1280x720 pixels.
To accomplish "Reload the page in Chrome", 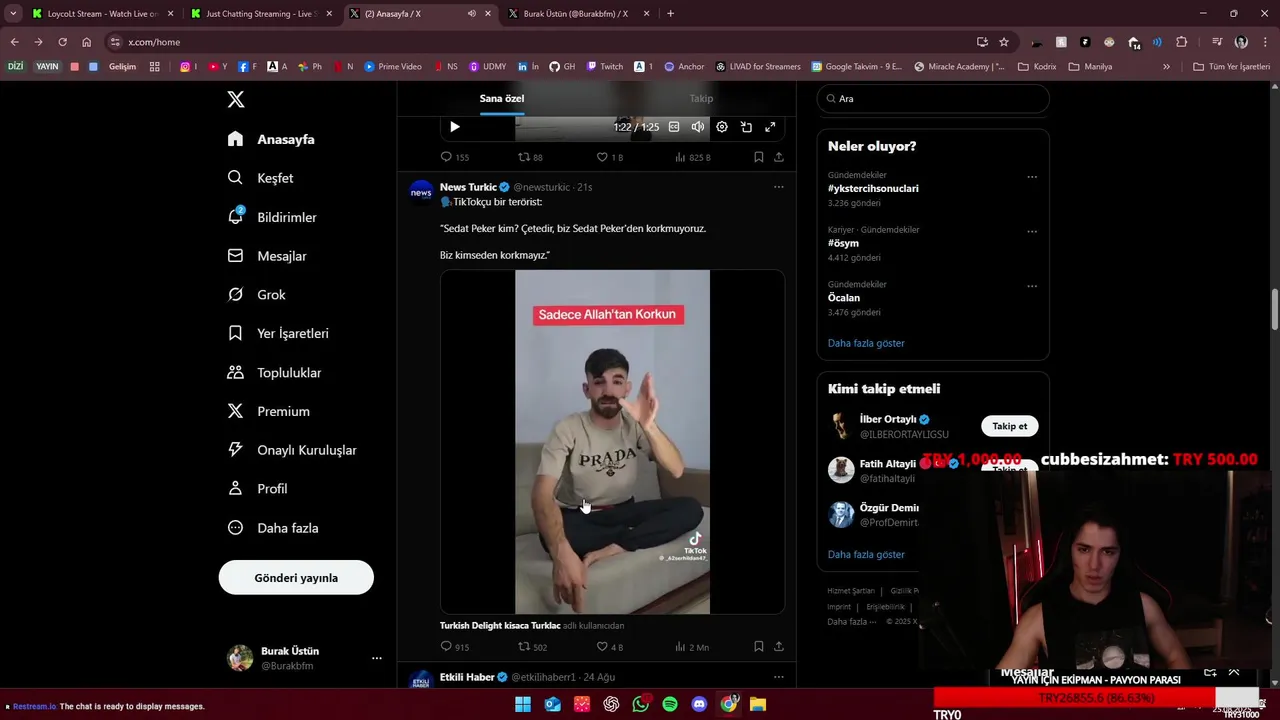I will (62, 42).
